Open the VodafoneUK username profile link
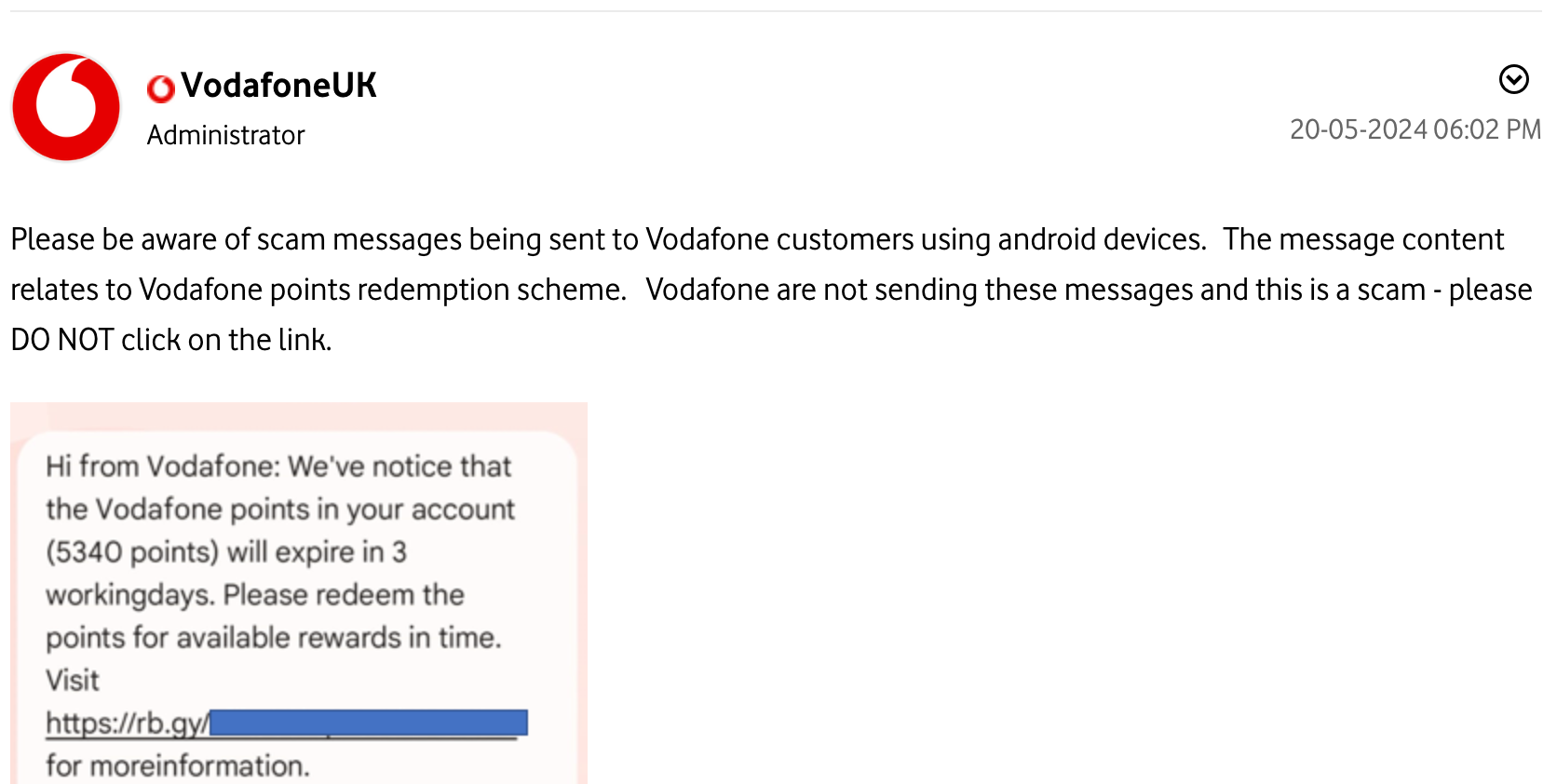This screenshot has height=784, width=1557. (x=279, y=85)
